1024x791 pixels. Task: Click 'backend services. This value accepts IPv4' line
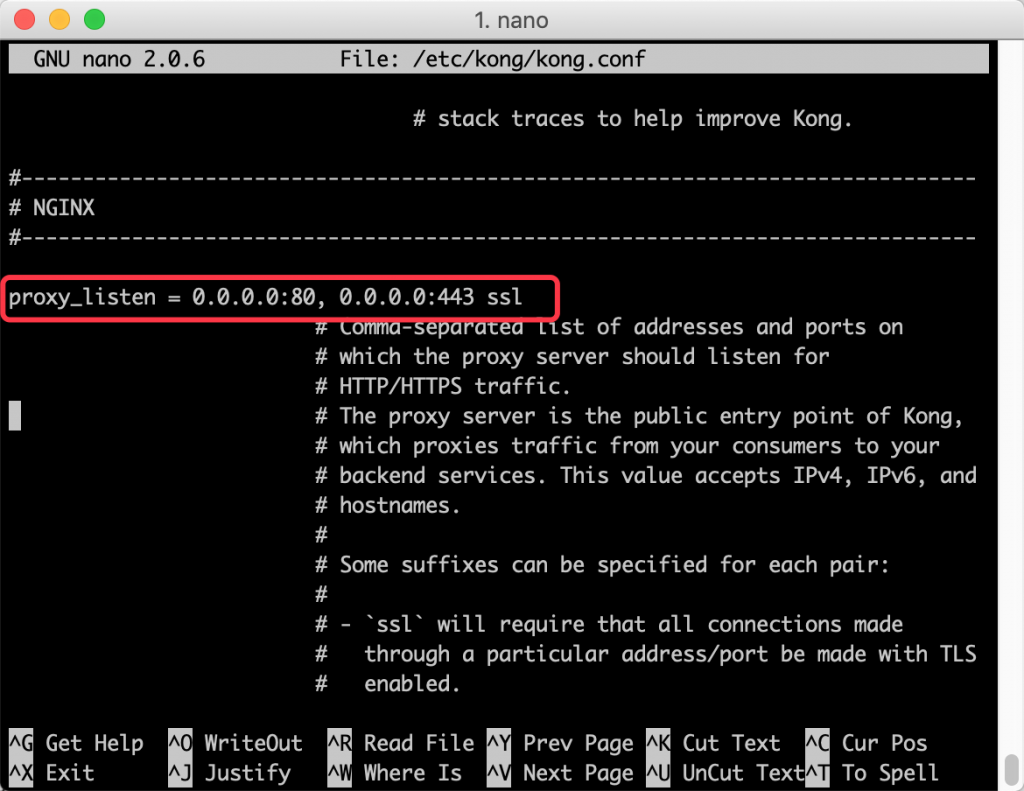(x=646, y=476)
